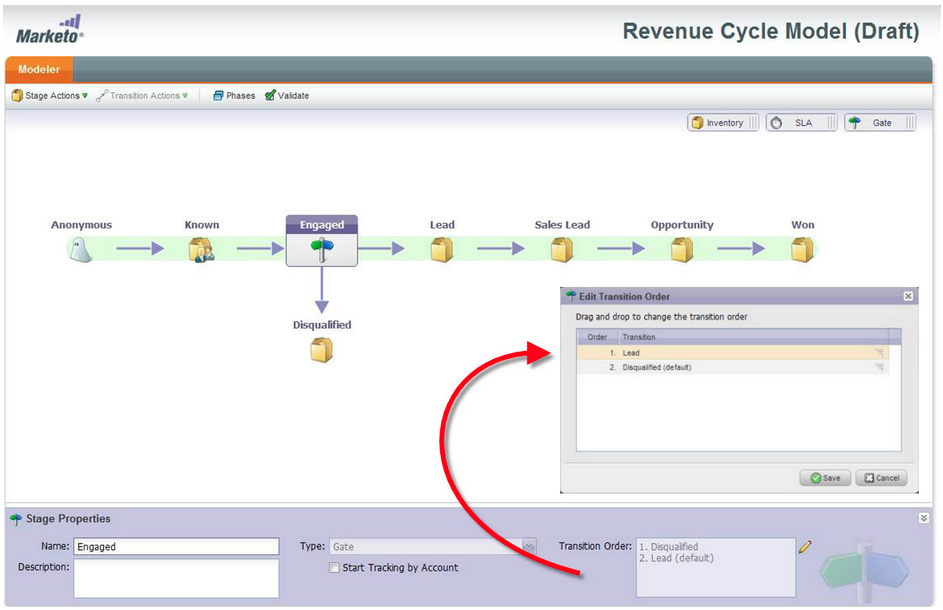943x610 pixels.
Task: Open Stage Actions dropdown menu
Action: 50,96
